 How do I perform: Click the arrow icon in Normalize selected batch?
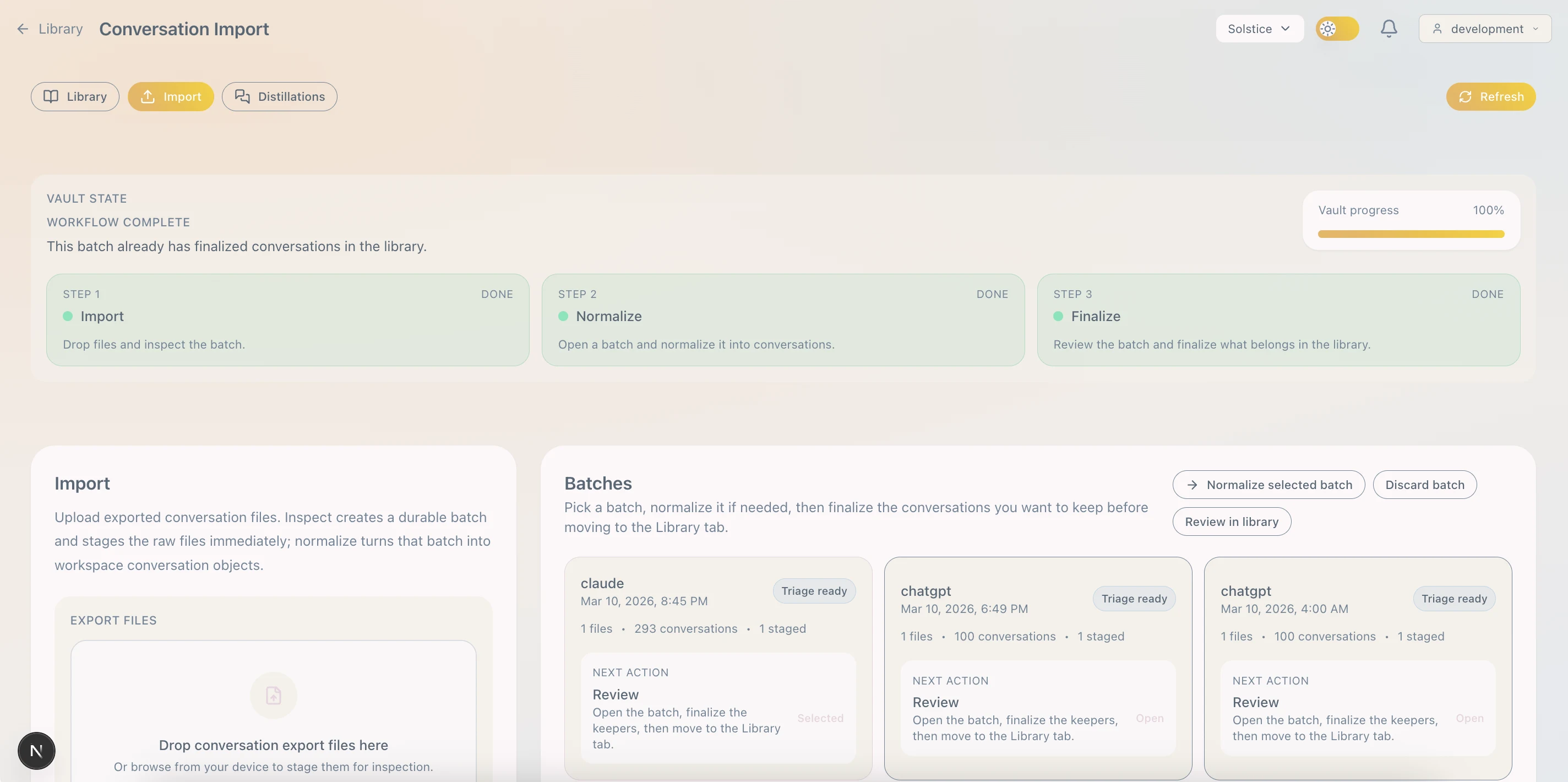point(1193,485)
